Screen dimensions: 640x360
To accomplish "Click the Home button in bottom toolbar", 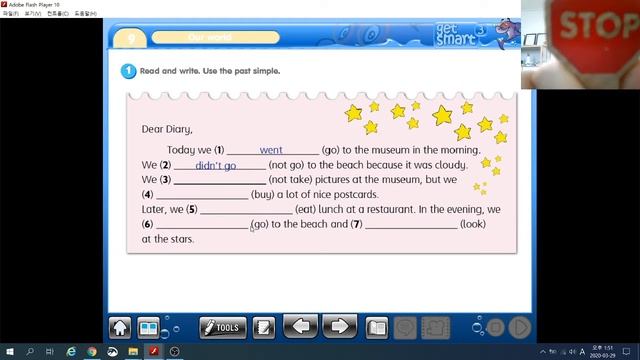I will point(120,327).
